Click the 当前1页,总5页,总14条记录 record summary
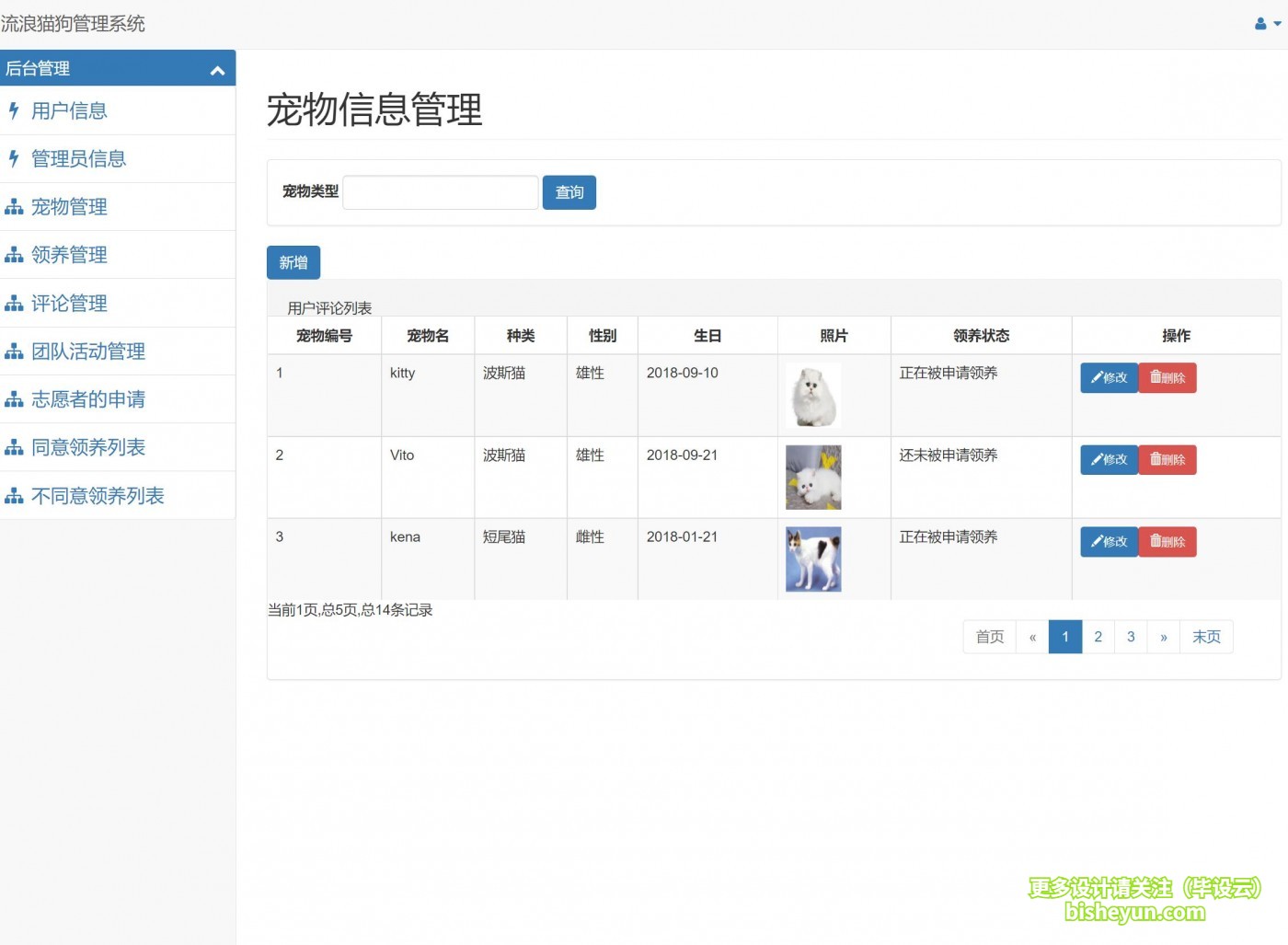 point(350,610)
